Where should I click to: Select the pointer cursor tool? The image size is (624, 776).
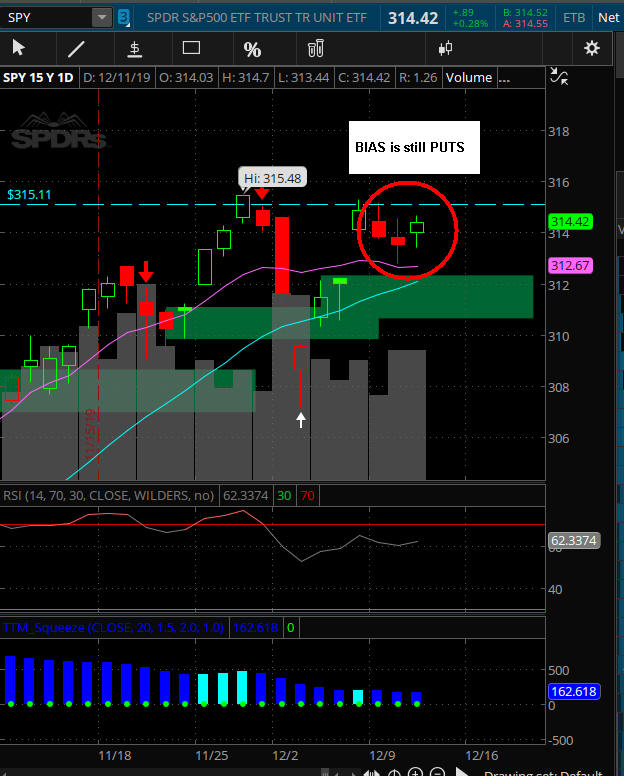[19, 48]
